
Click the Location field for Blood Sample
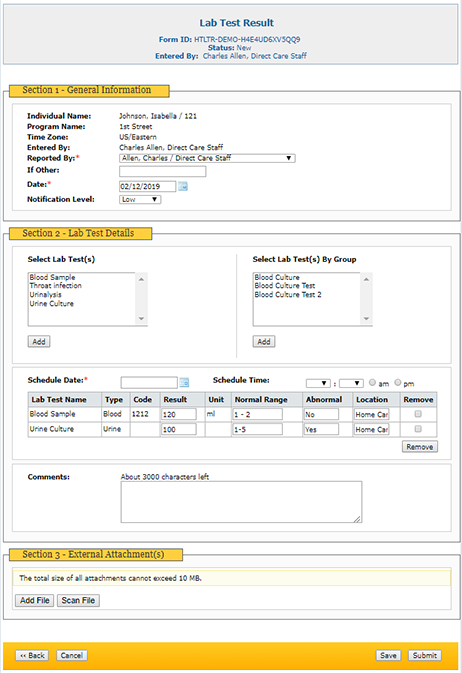pos(371,414)
